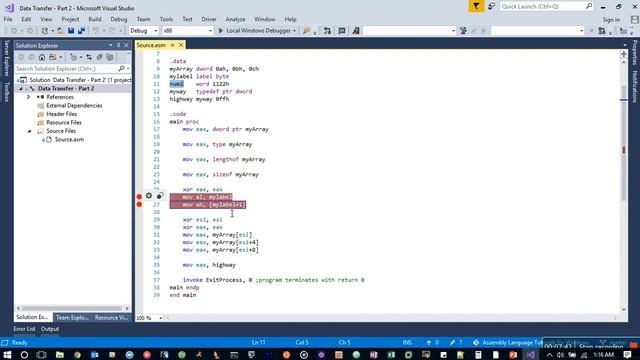Select Header Files folder

pos(61,114)
